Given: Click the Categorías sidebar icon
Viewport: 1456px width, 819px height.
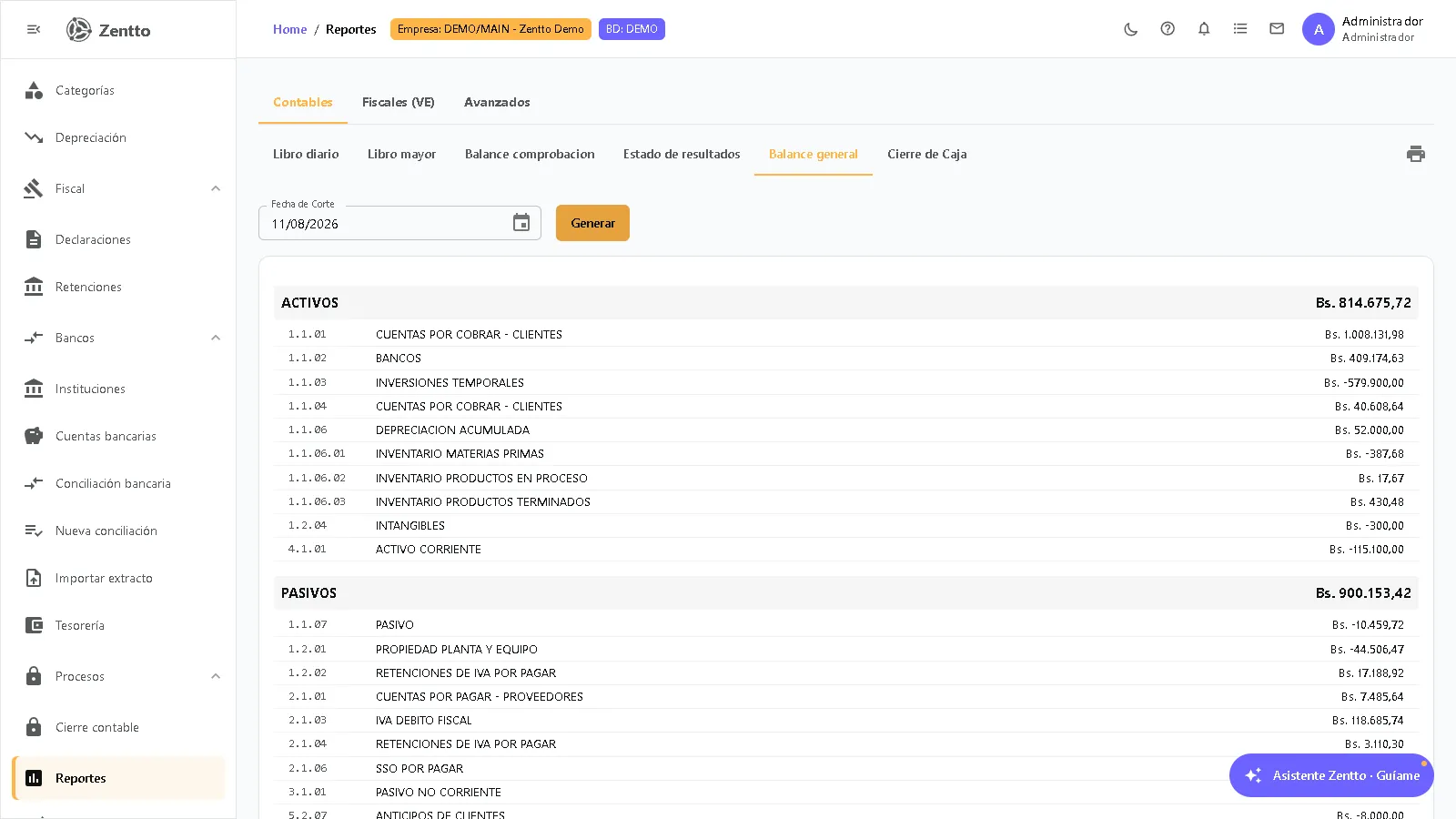Looking at the screenshot, I should pos(34,90).
